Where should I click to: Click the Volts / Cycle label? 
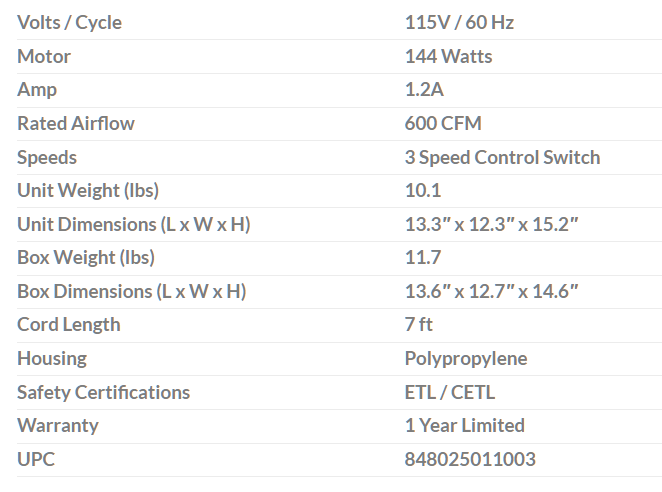69,22
